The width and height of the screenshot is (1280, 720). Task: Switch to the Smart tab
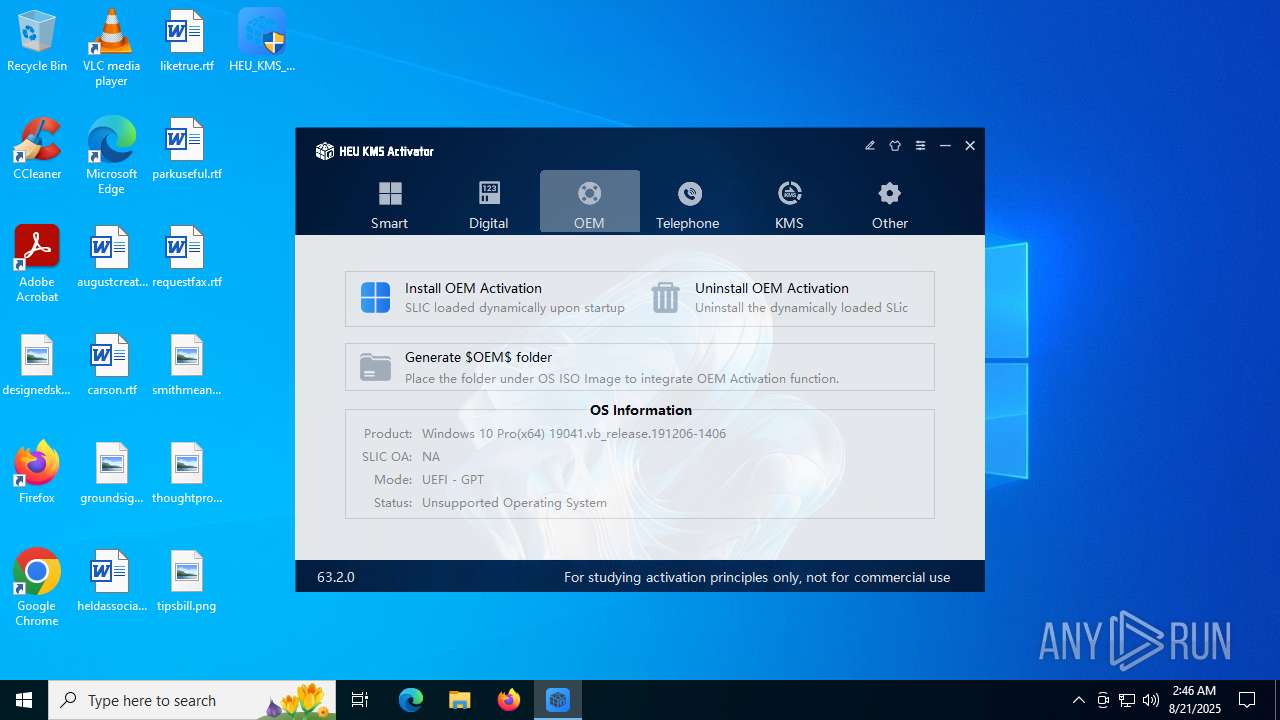coord(389,203)
